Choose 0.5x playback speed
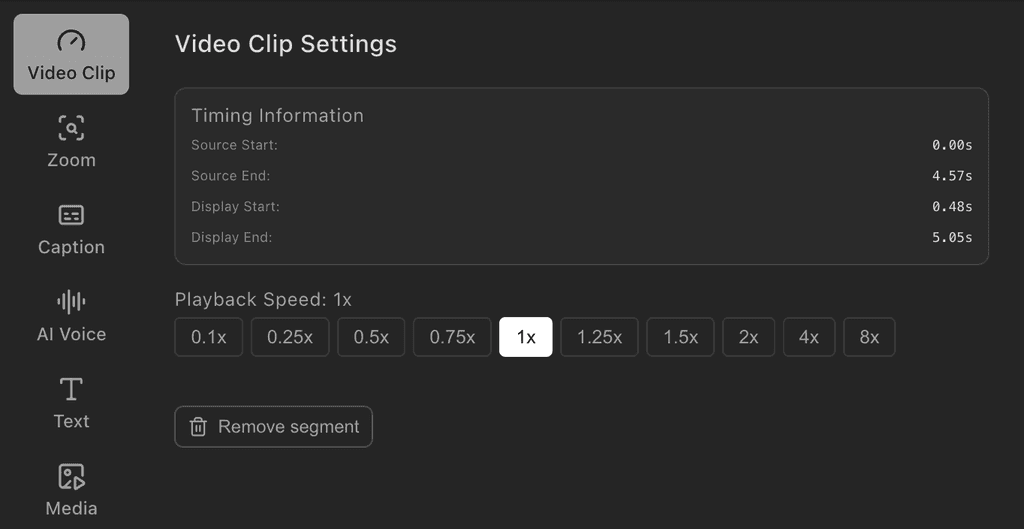The image size is (1024, 529). (371, 337)
